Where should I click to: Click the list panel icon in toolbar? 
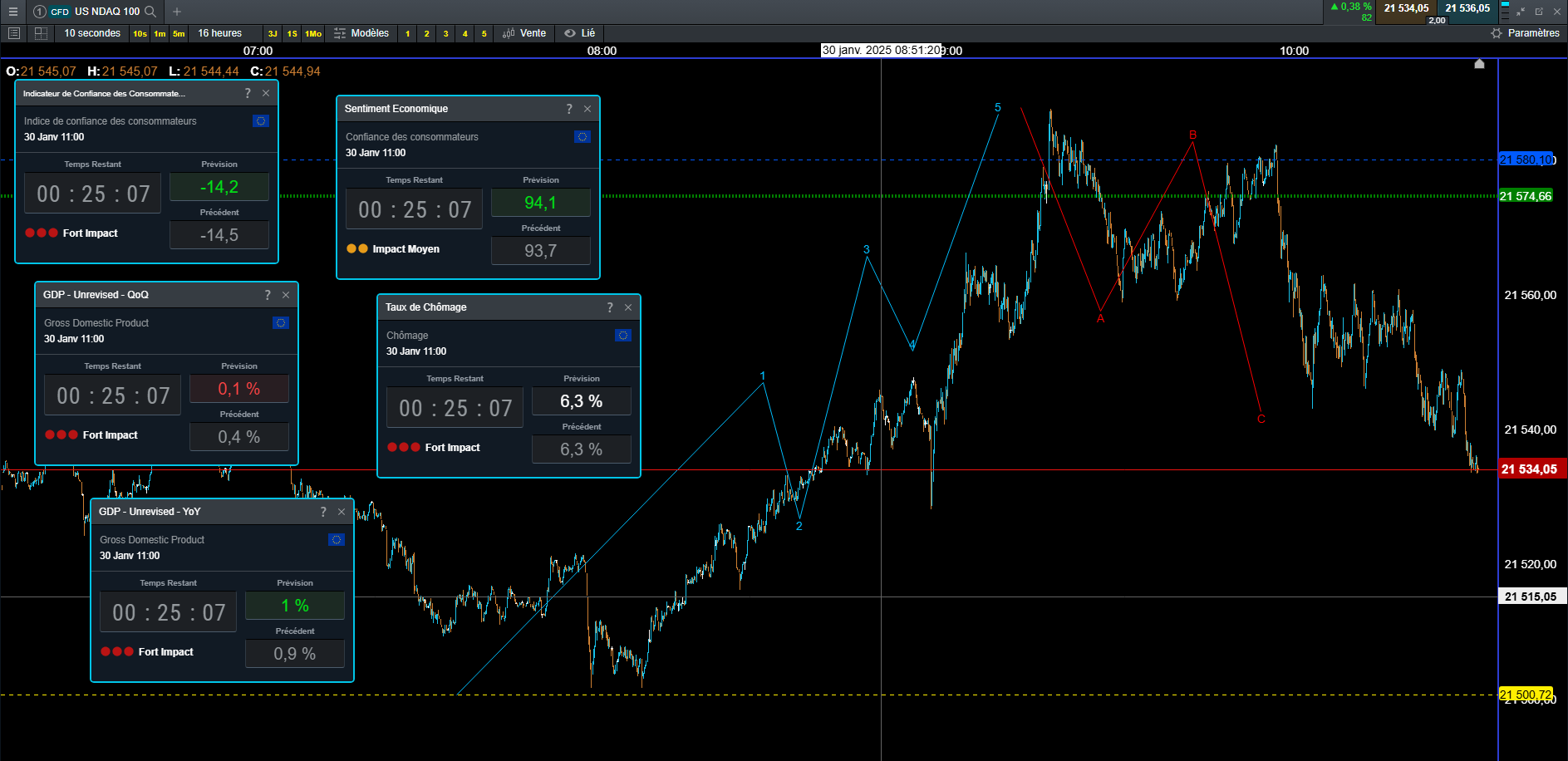13,33
